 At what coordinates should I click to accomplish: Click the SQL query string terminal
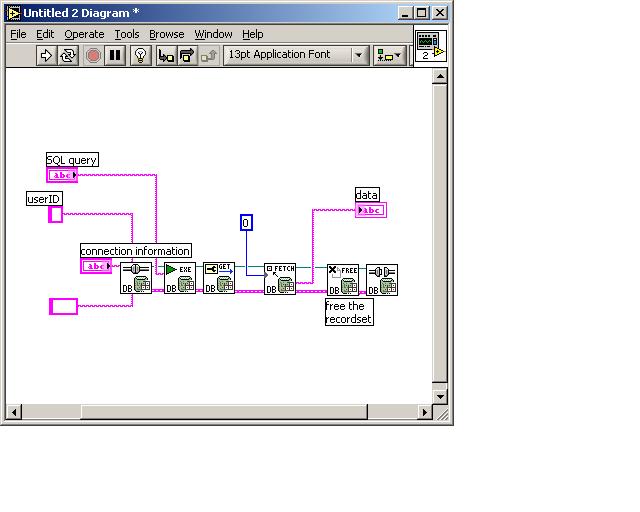[x=62, y=175]
